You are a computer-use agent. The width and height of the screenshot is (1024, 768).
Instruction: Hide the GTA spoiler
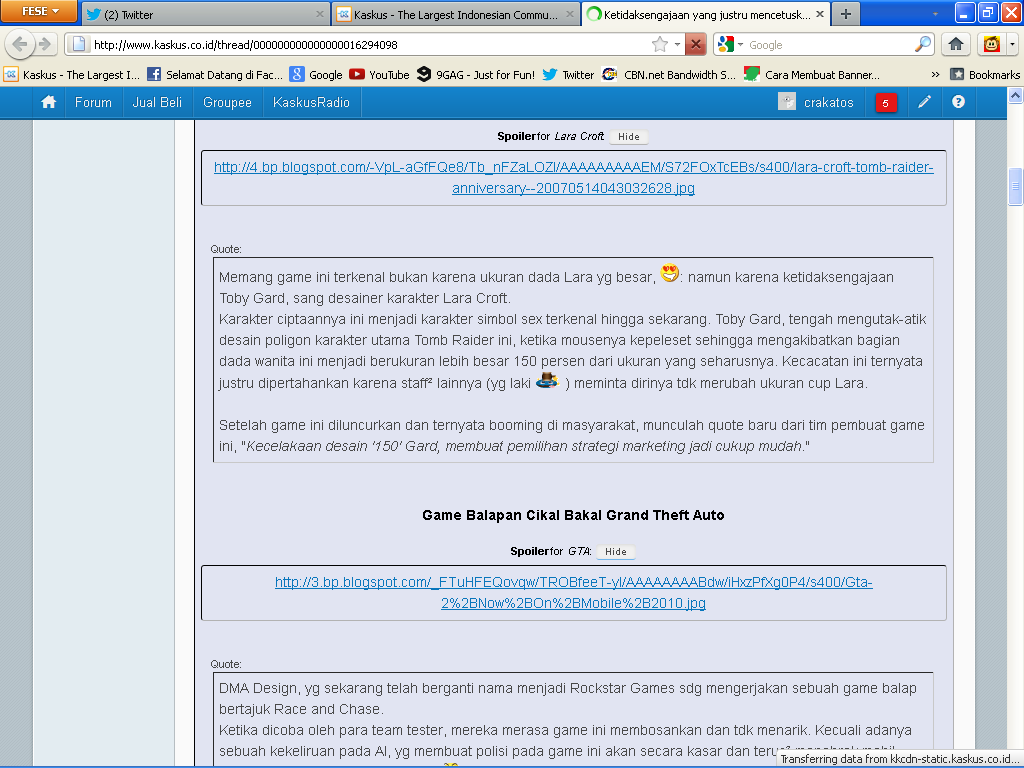615,551
